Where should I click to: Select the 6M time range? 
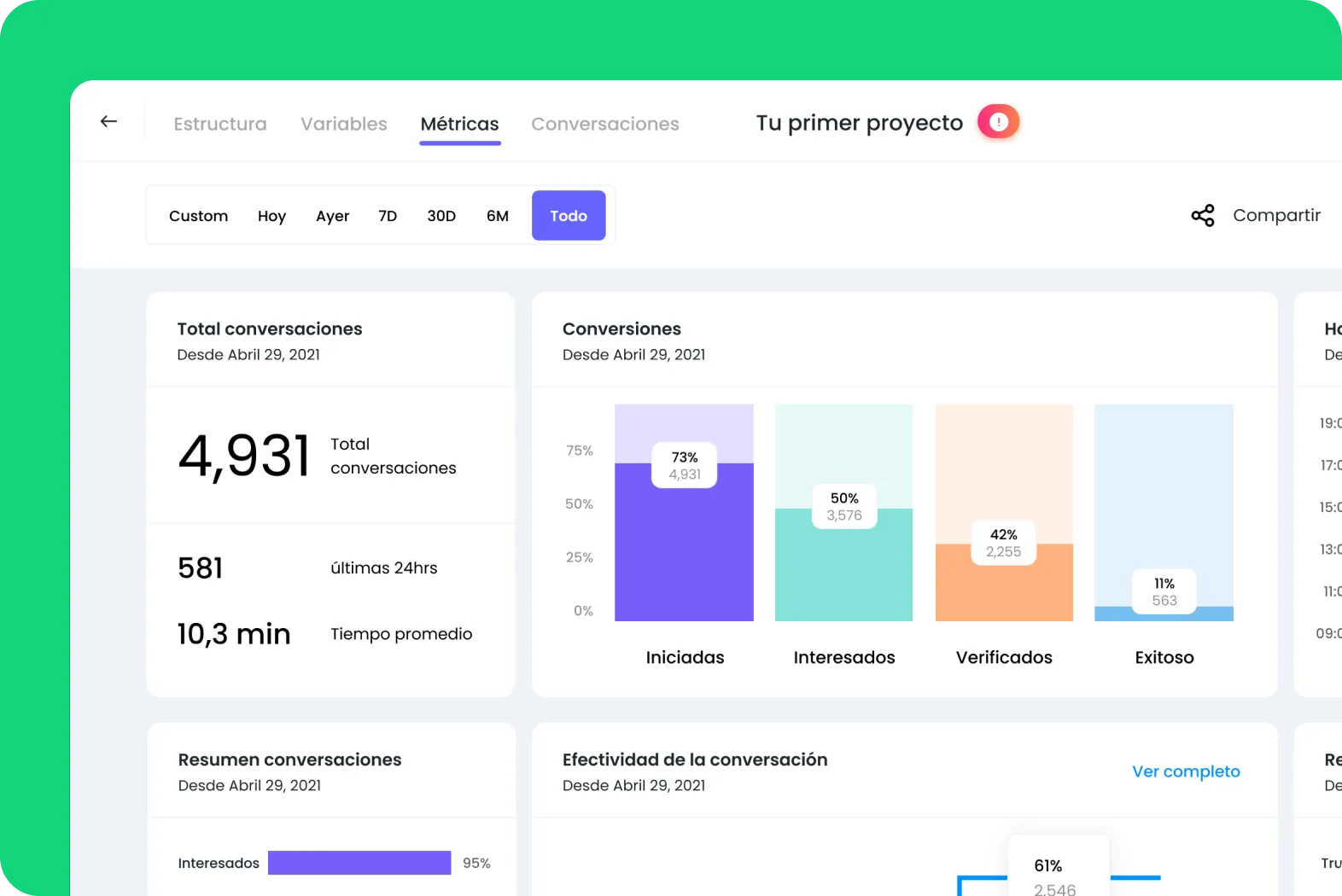[x=498, y=216]
